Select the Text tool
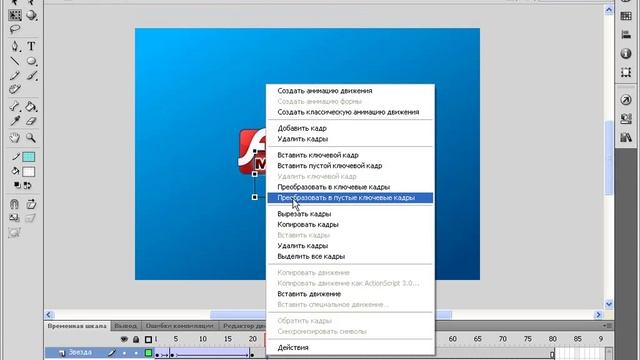This screenshot has width=640, height=360. [31, 46]
